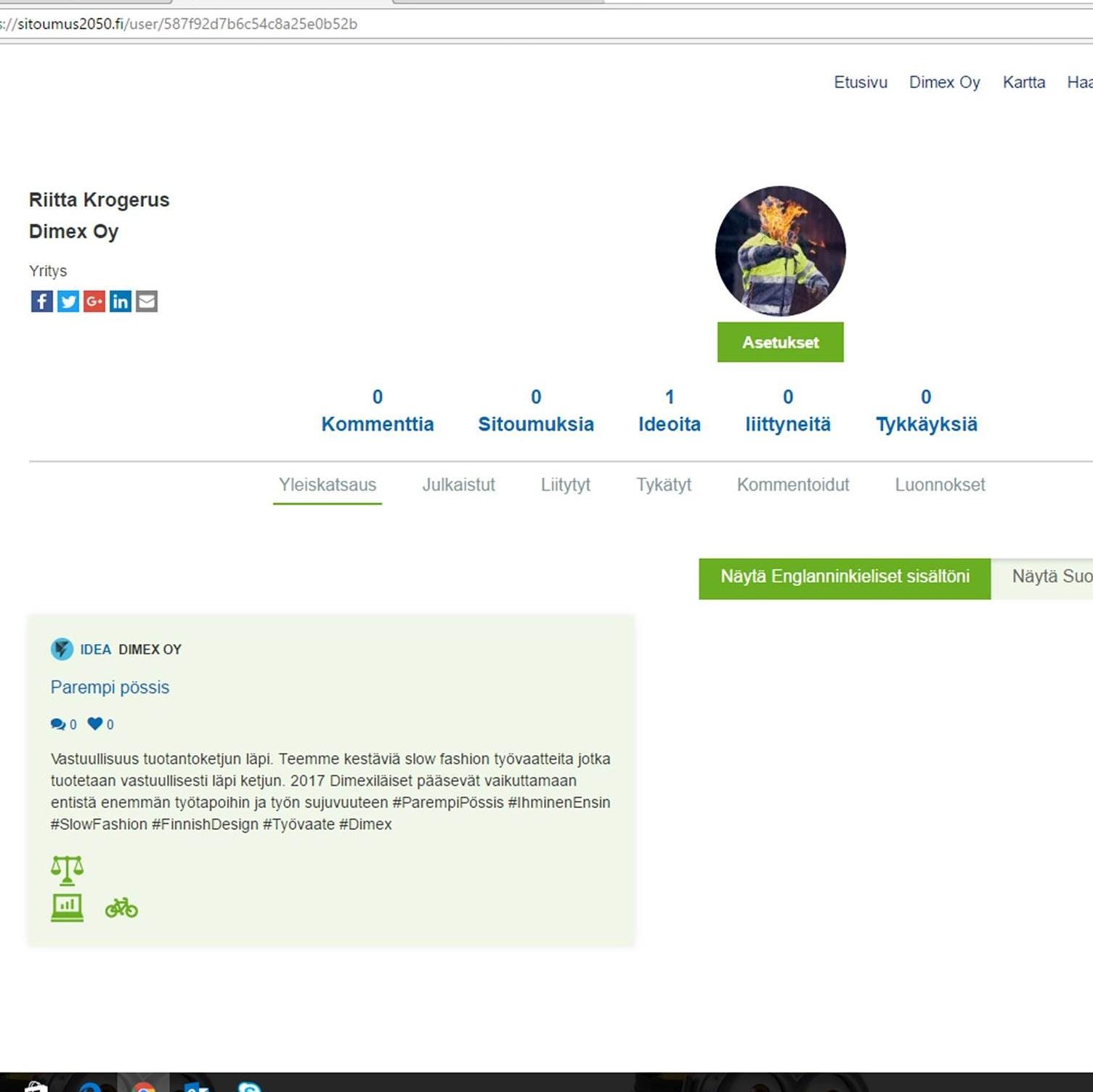Click the heart likes icon on idea card
Screen dimensions: 1093x1092
click(95, 724)
